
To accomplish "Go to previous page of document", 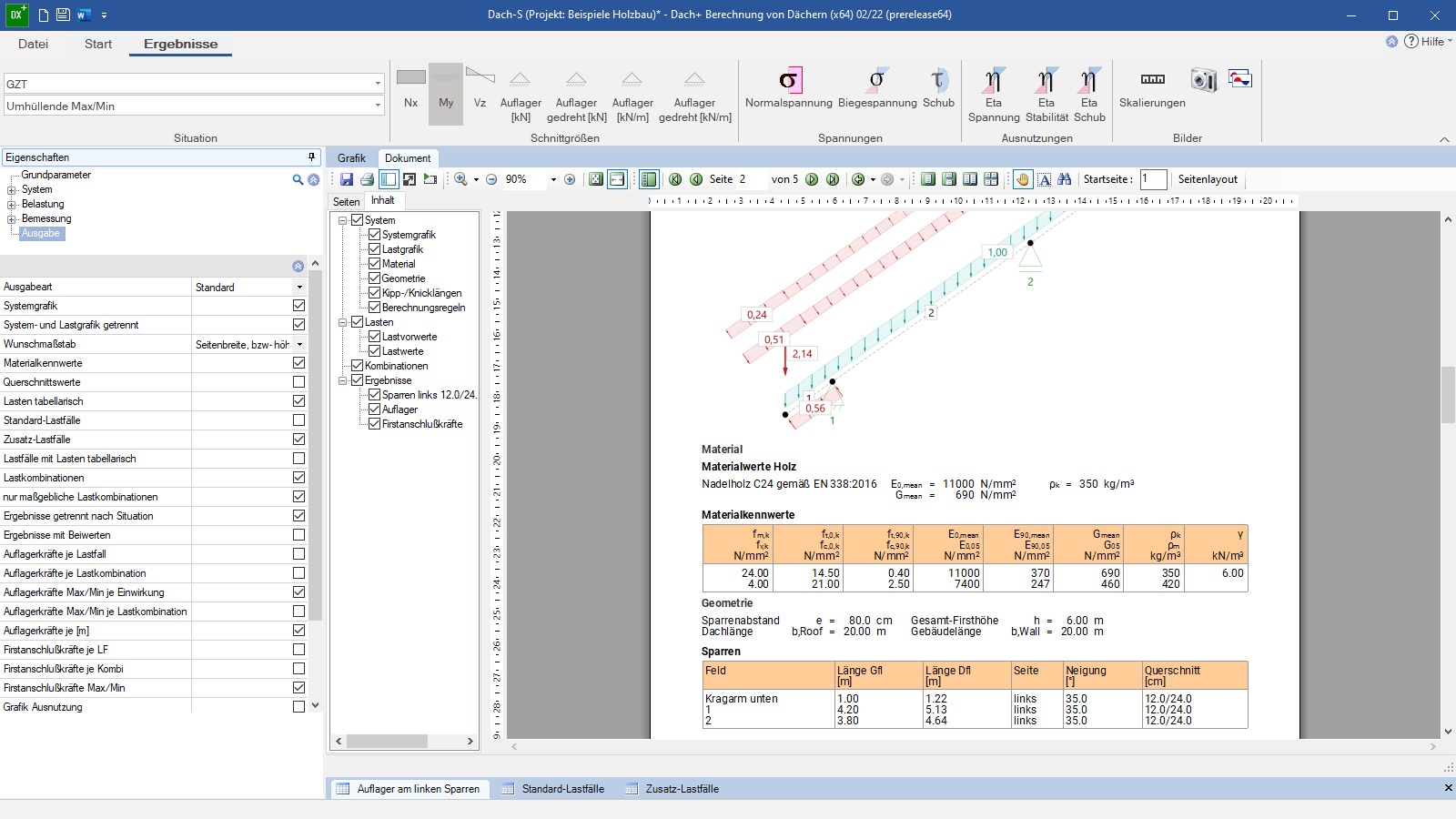I will (x=696, y=179).
